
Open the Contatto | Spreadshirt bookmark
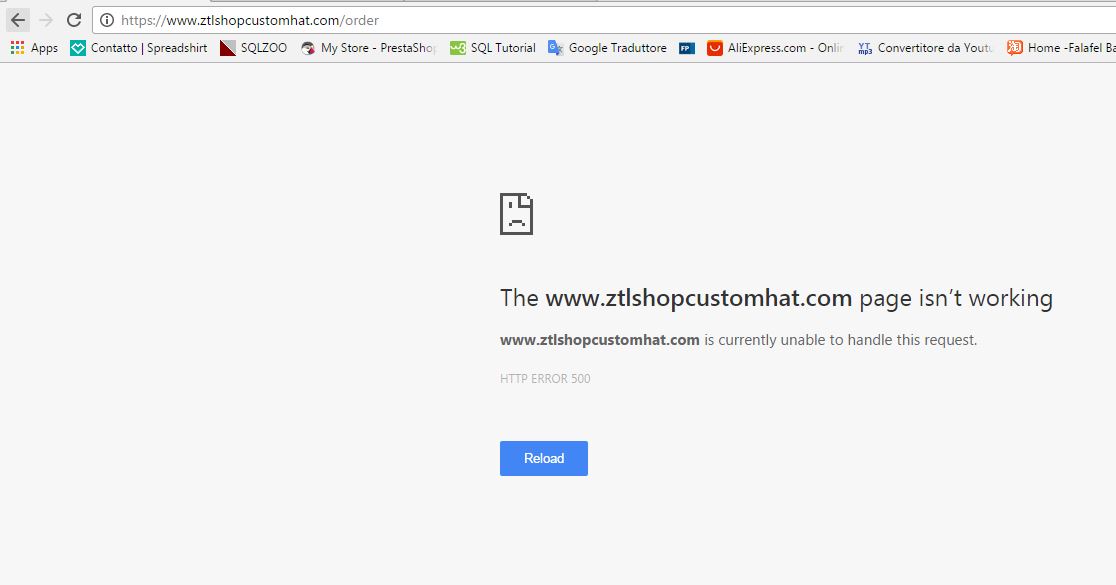[139, 48]
